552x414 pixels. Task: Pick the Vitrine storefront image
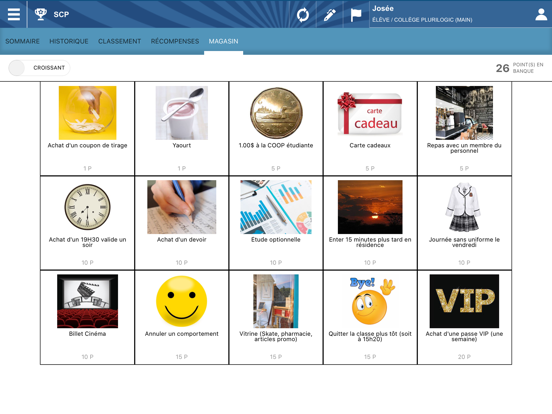[x=276, y=301]
